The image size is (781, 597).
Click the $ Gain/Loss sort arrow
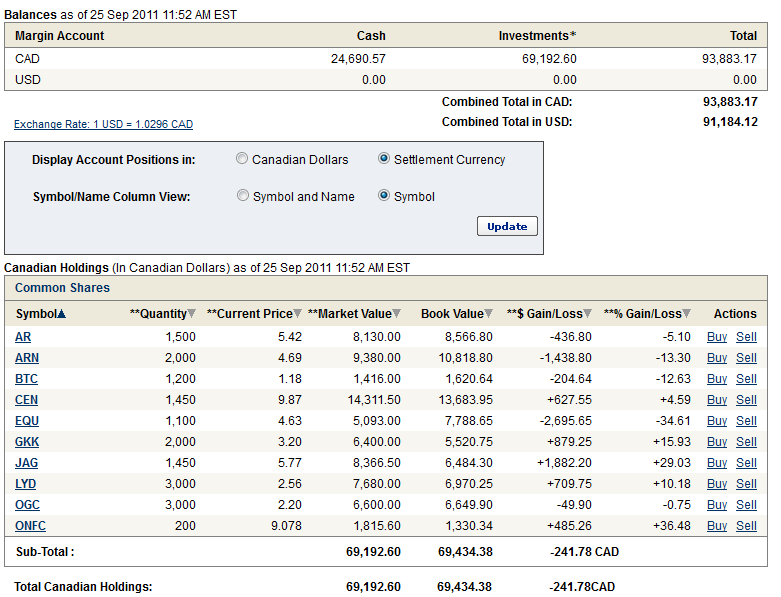point(588,314)
